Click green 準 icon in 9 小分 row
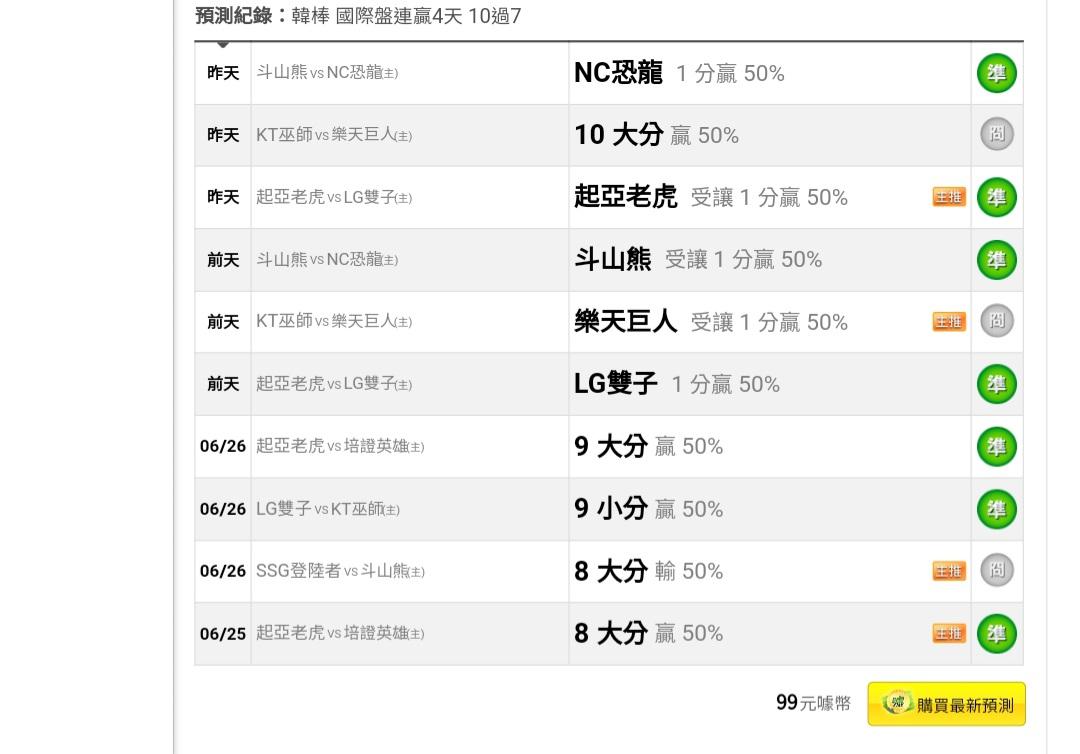 tap(997, 510)
